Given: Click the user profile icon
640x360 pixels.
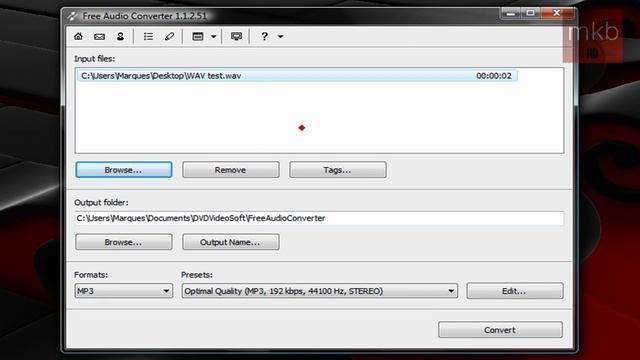Looking at the screenshot, I should (120, 36).
